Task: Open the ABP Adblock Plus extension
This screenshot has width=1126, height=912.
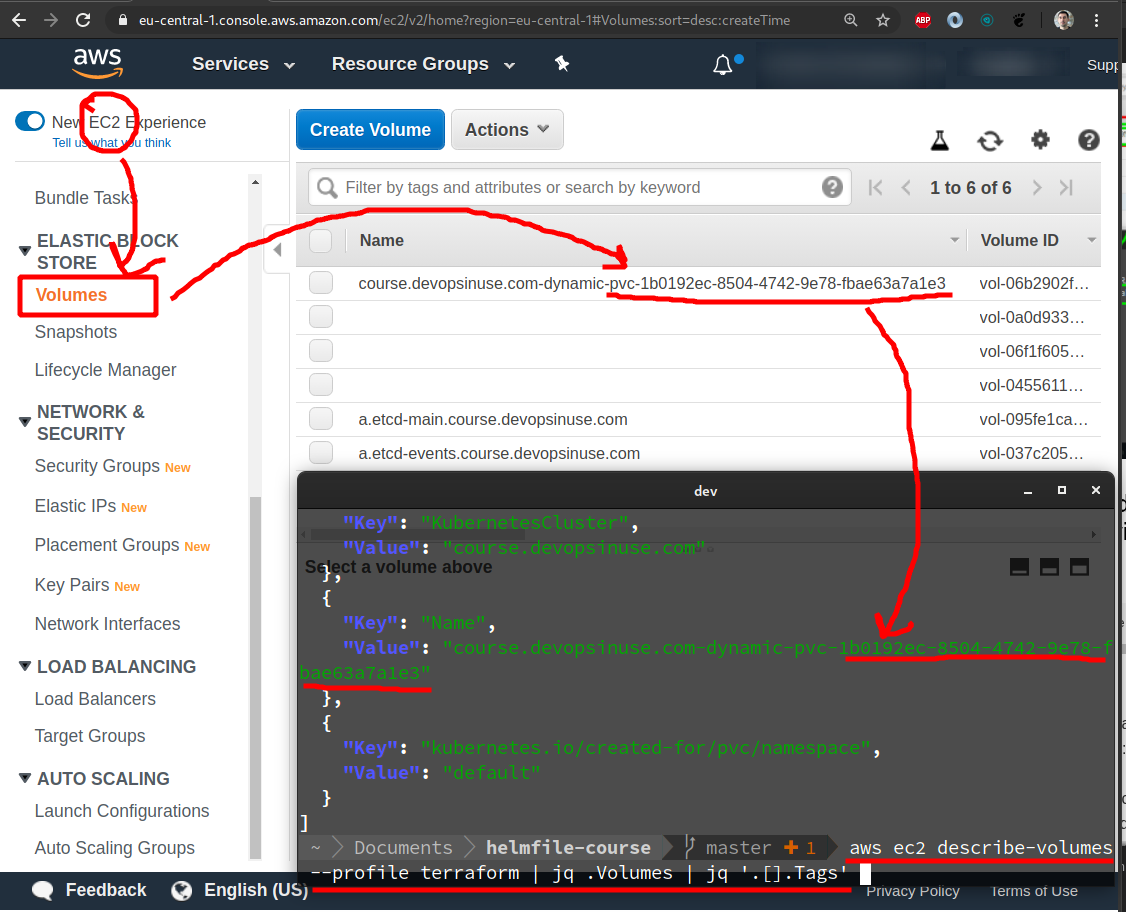Action: click(923, 20)
